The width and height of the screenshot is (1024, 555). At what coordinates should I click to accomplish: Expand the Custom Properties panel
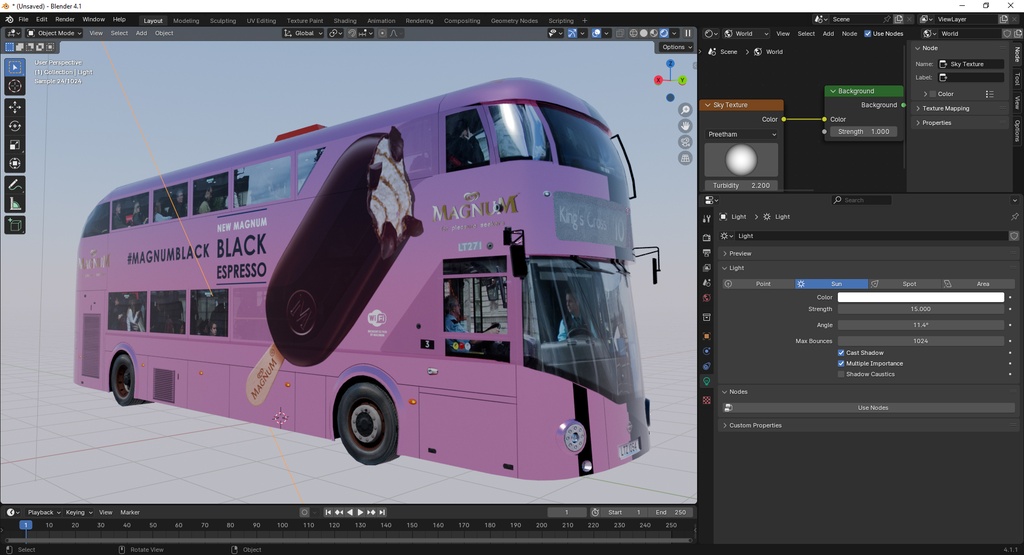[x=755, y=425]
